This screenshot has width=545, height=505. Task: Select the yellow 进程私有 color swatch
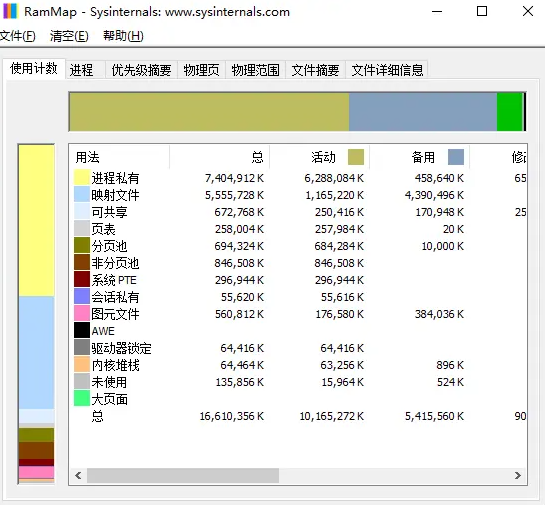pyautogui.click(x=82, y=177)
